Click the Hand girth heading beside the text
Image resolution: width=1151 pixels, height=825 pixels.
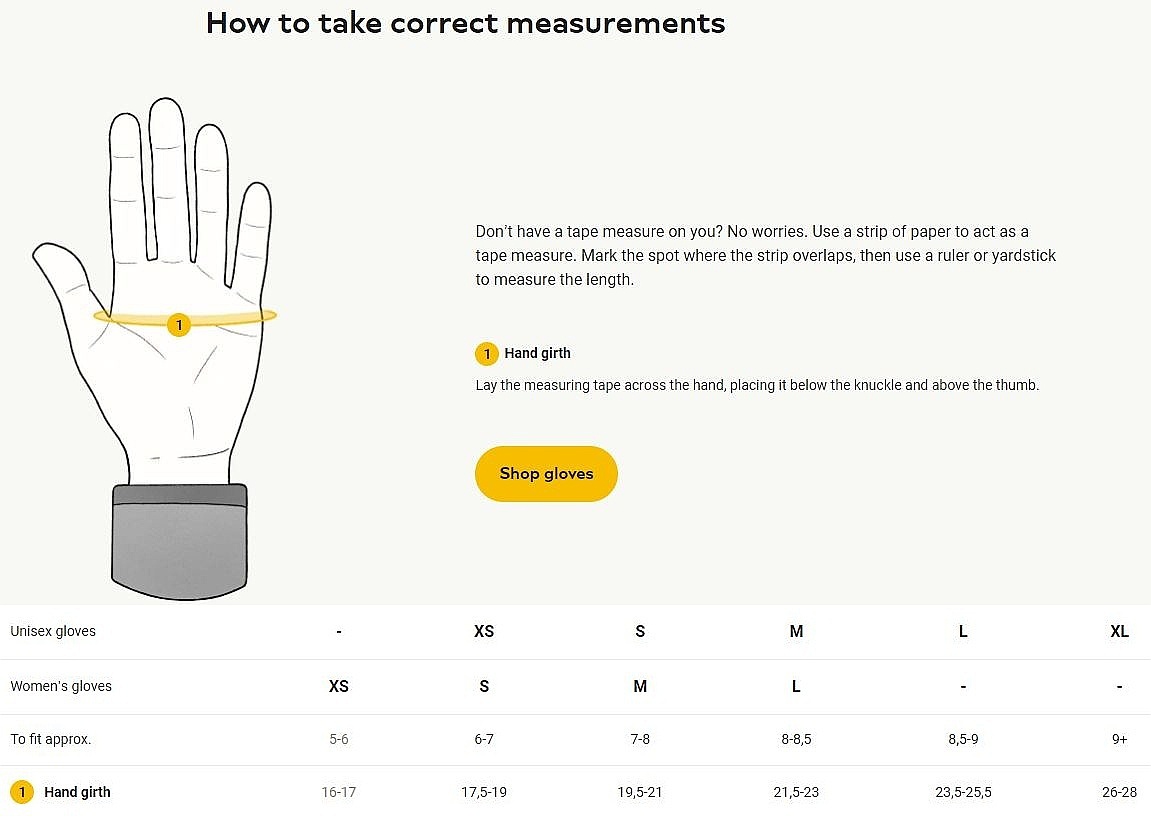(x=537, y=354)
